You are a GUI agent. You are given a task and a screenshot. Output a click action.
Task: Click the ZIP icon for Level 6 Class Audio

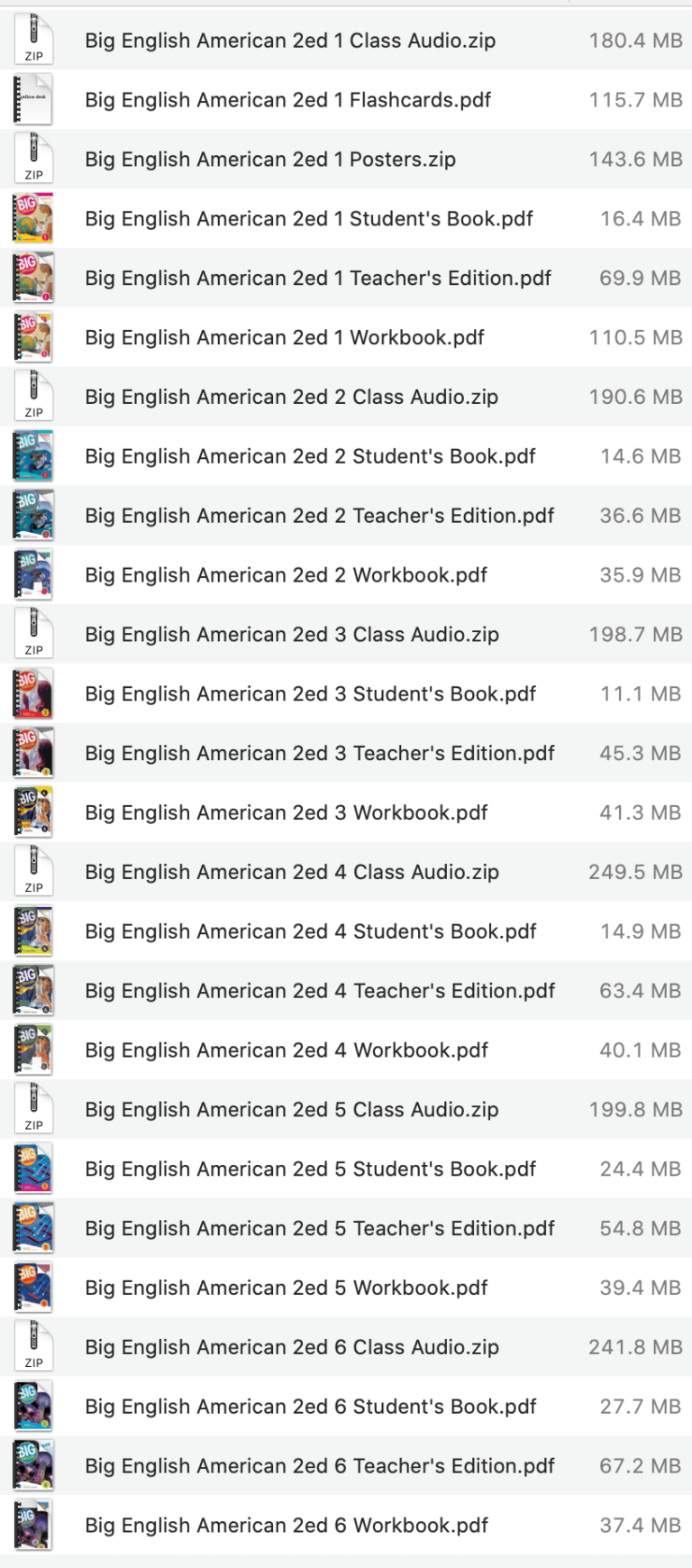click(x=32, y=1346)
